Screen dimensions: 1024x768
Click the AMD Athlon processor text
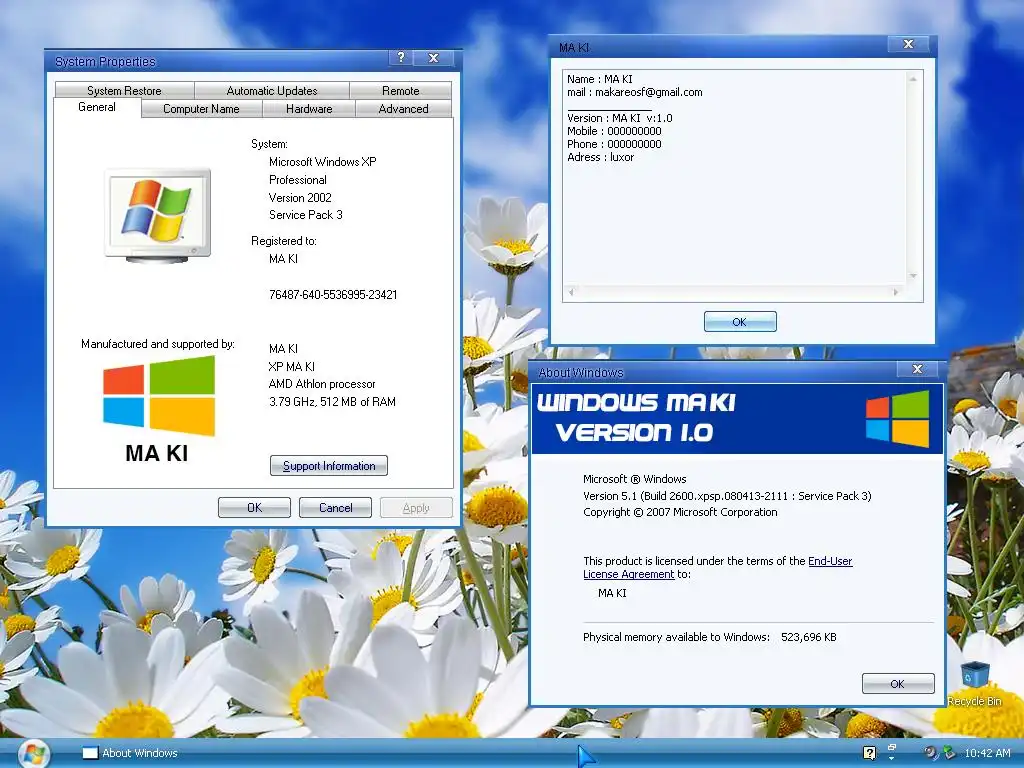click(x=322, y=384)
